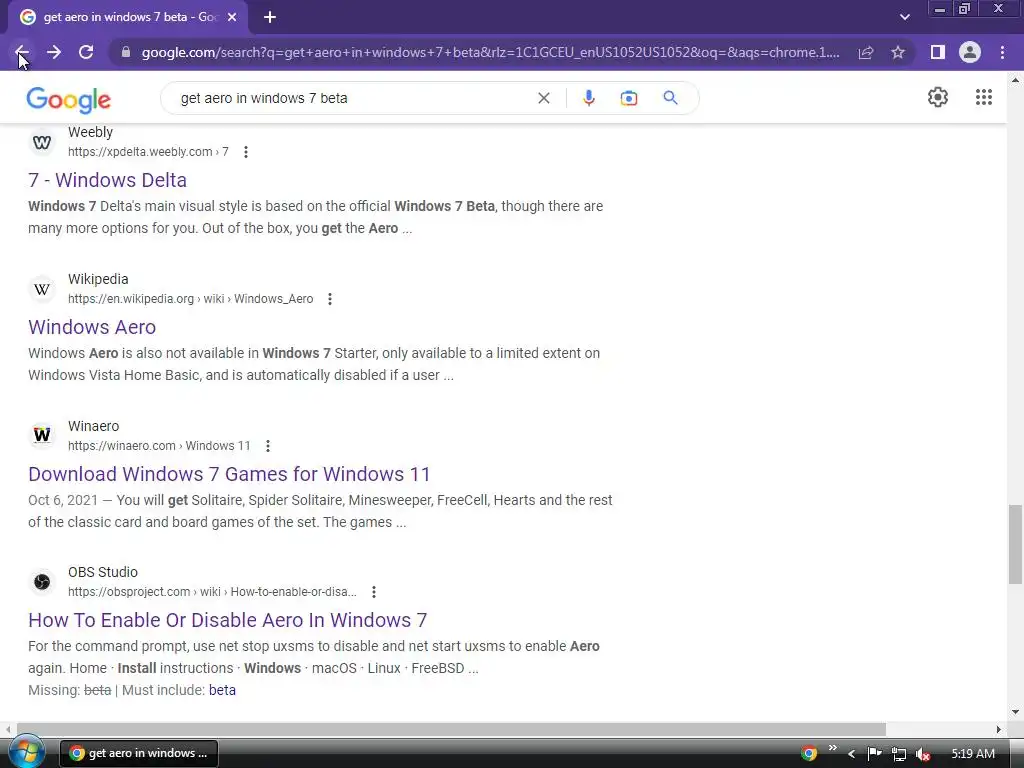Viewport: 1024px width, 768px height.
Task: Open the 'Windows Aero' Wikipedia result
Action: 92,327
